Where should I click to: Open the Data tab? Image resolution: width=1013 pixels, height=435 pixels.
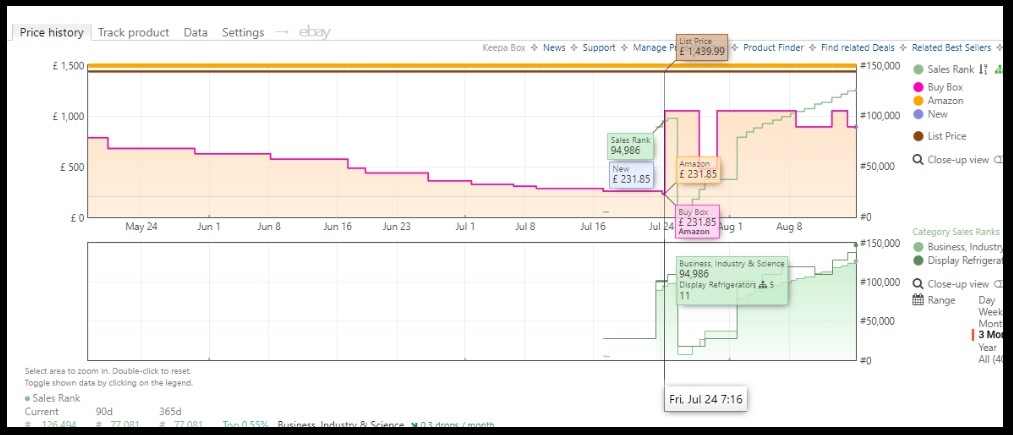(x=195, y=32)
